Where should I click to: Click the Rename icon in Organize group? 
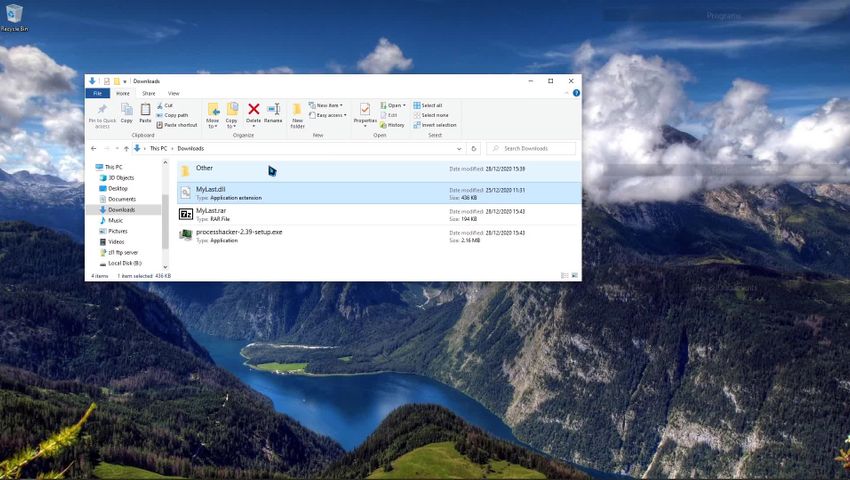272,110
